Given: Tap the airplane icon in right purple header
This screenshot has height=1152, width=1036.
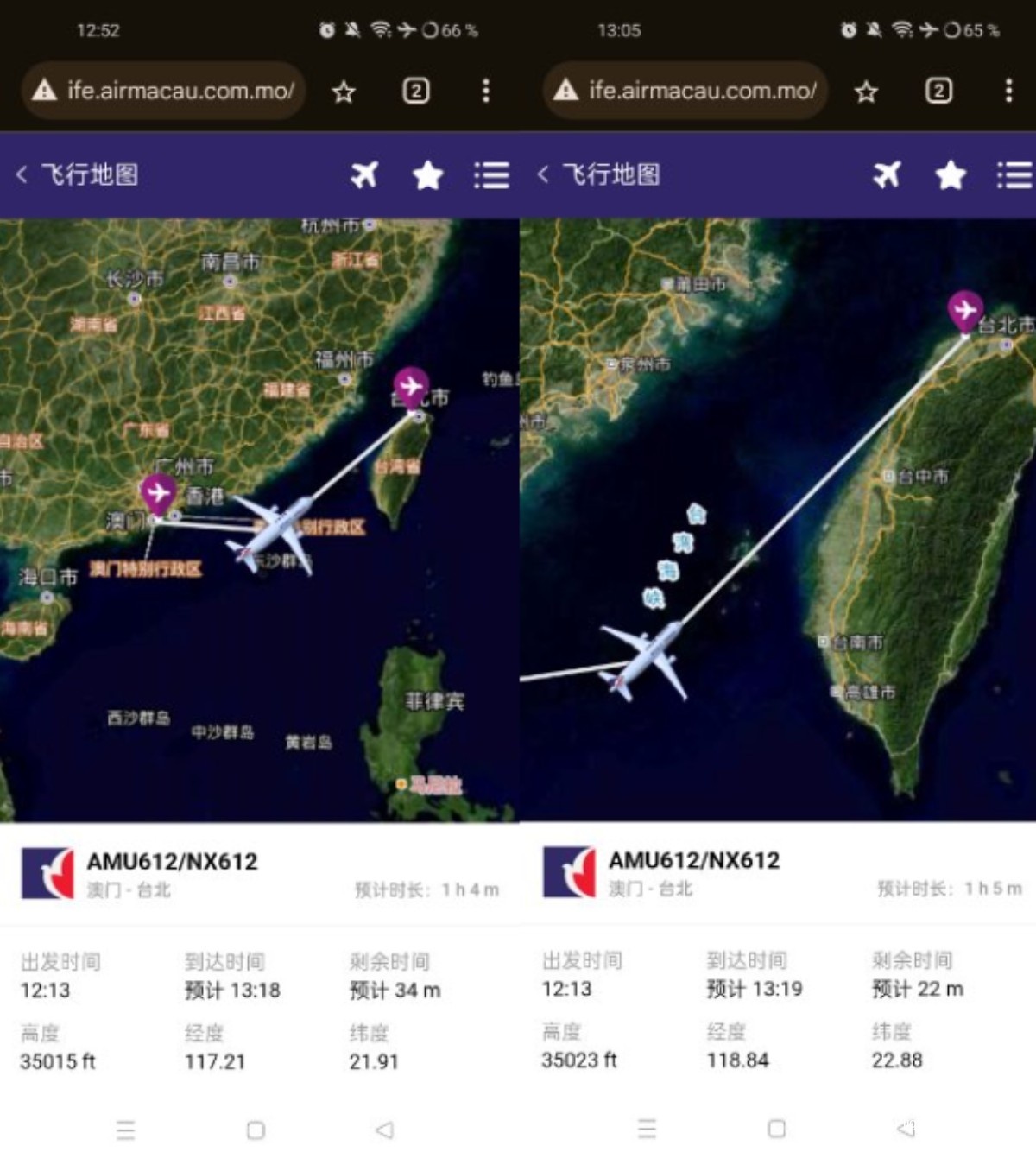Looking at the screenshot, I should pos(887,175).
